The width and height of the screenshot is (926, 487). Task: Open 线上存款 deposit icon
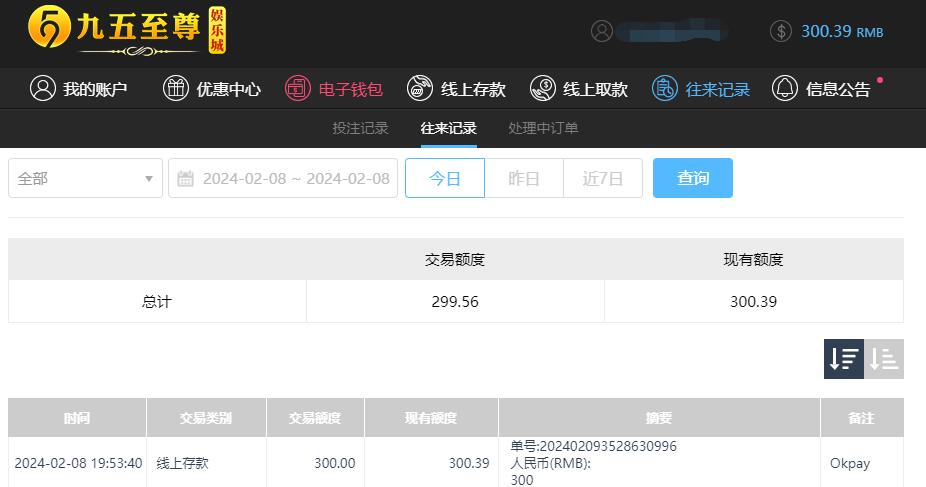420,89
